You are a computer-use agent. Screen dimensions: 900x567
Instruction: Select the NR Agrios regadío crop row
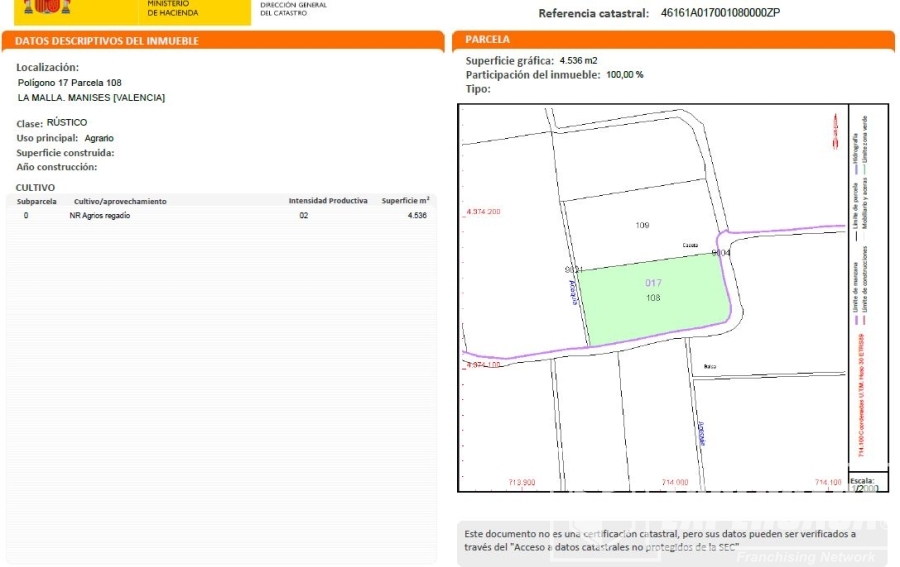(220, 215)
